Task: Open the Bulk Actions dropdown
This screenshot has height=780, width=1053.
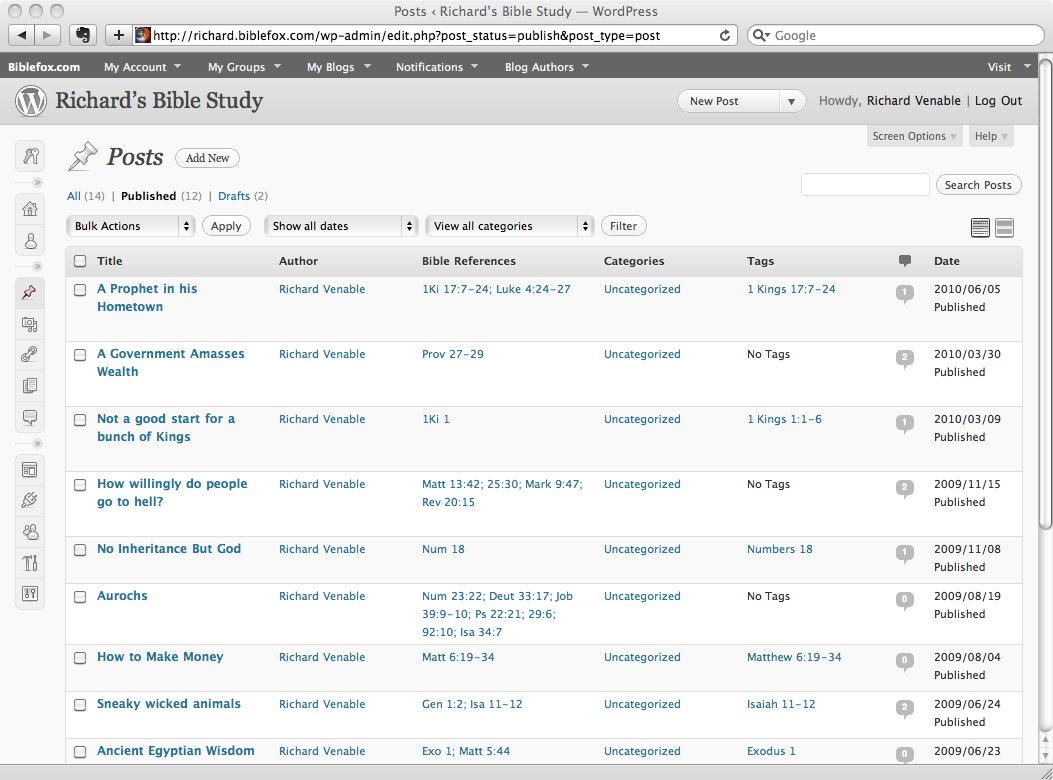Action: click(131, 226)
